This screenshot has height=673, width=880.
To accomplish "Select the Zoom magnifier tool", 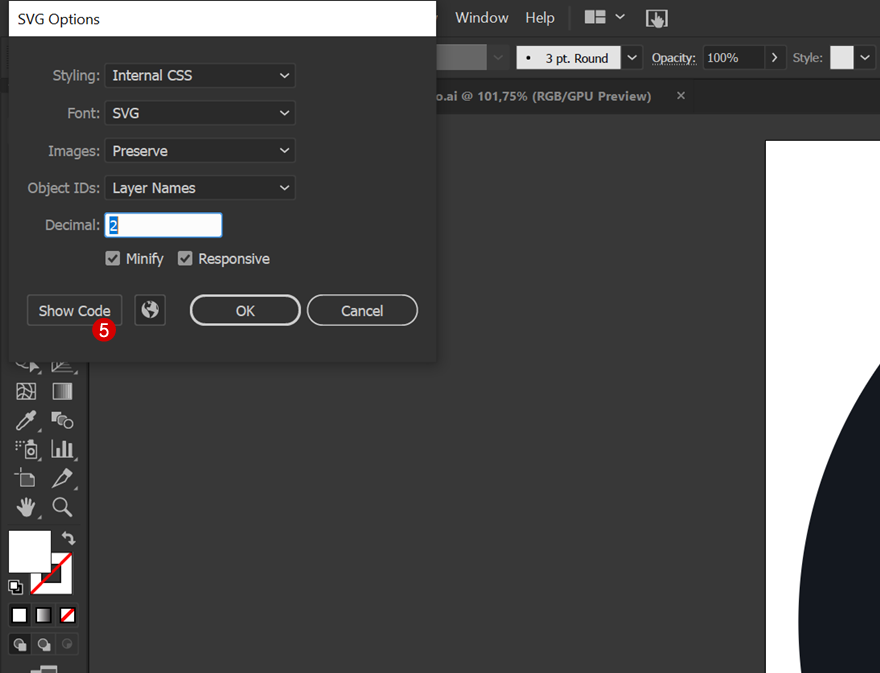I will (x=62, y=507).
